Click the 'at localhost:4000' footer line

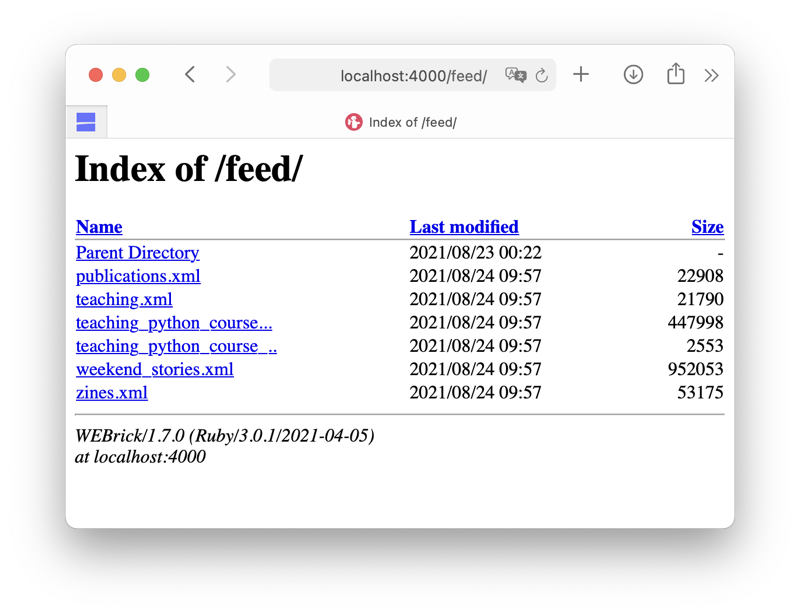[140, 457]
